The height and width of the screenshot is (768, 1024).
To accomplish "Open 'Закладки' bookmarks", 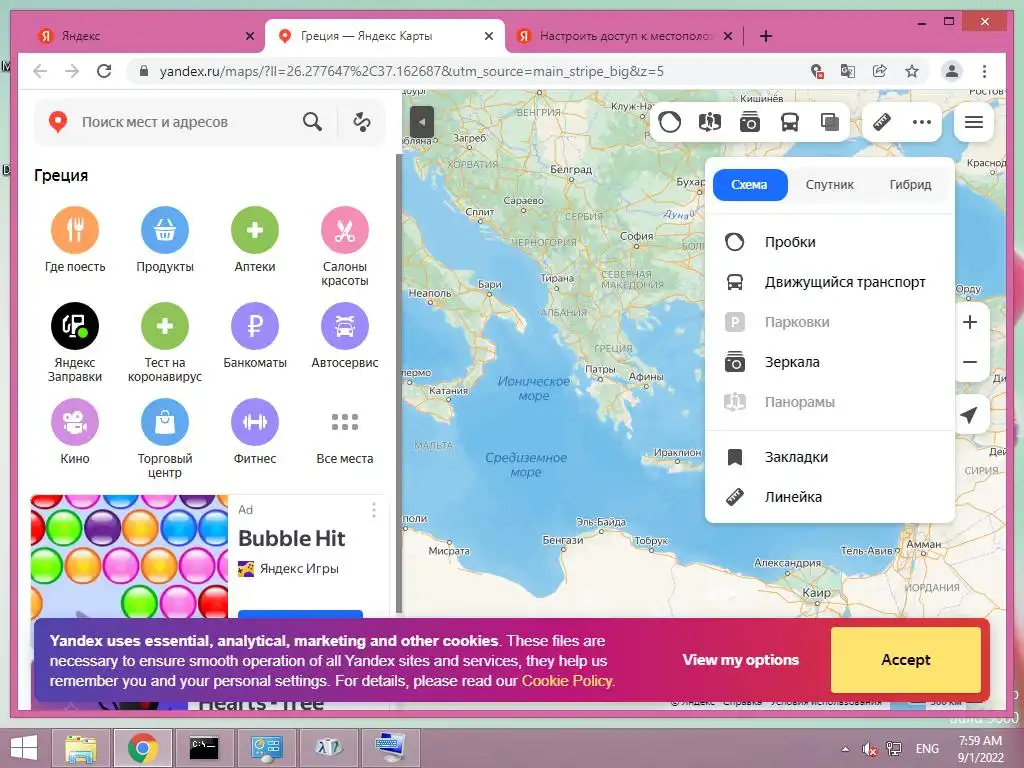I will point(829,457).
